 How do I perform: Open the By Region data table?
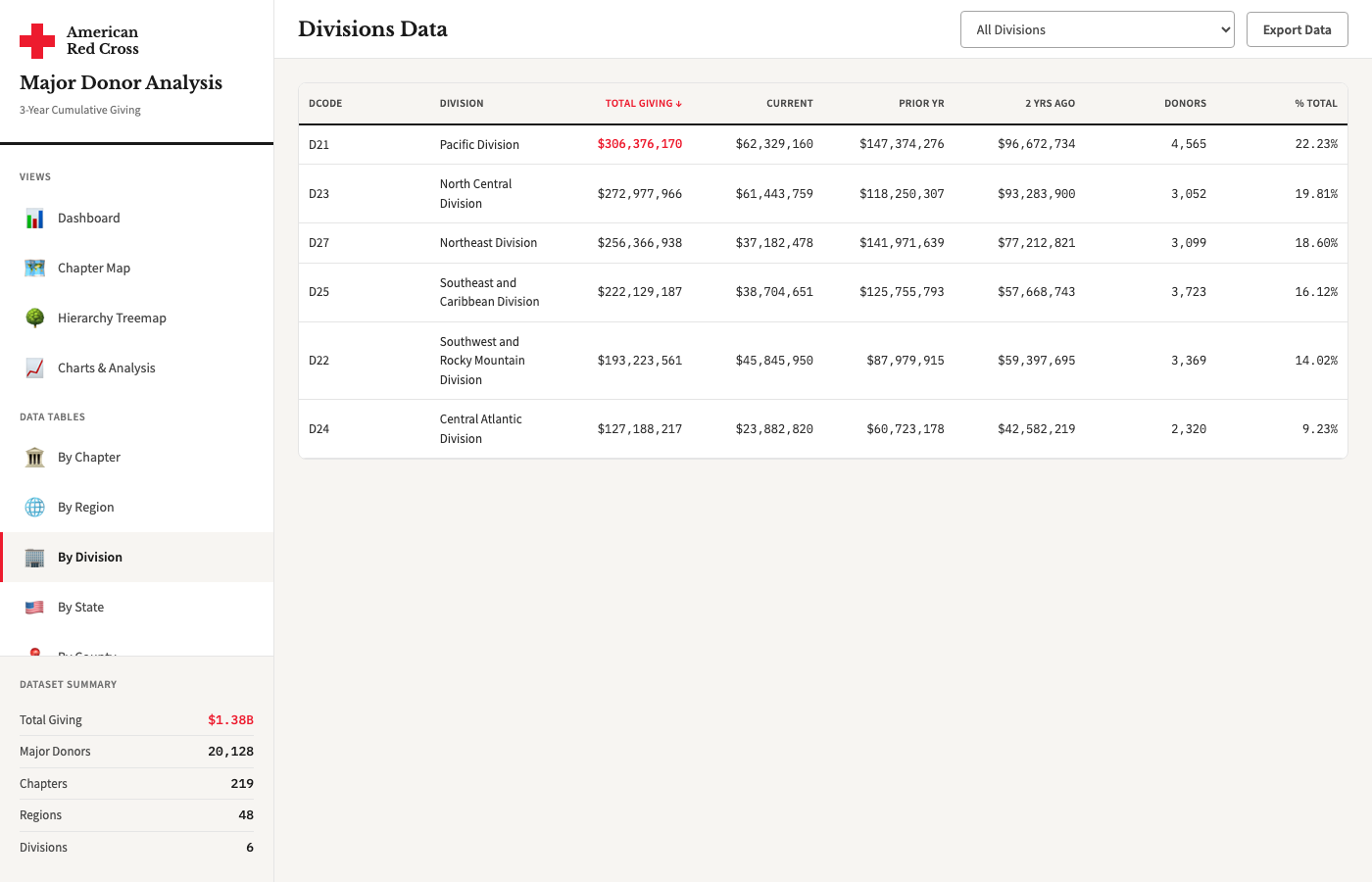click(x=137, y=508)
